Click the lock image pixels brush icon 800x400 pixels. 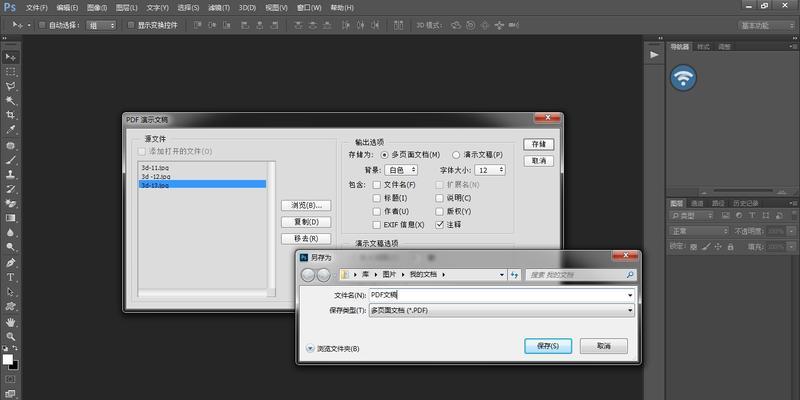coord(706,247)
